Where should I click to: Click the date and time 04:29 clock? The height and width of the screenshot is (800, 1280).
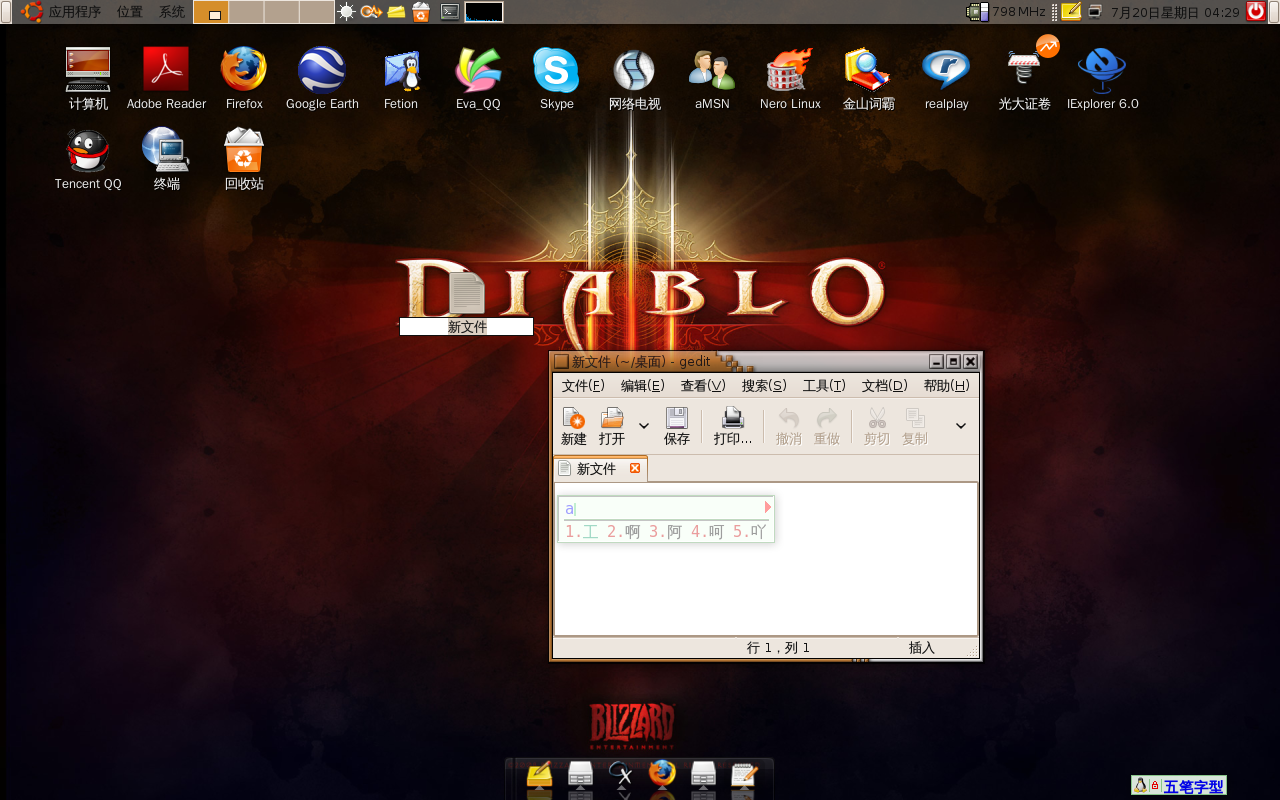[1176, 12]
